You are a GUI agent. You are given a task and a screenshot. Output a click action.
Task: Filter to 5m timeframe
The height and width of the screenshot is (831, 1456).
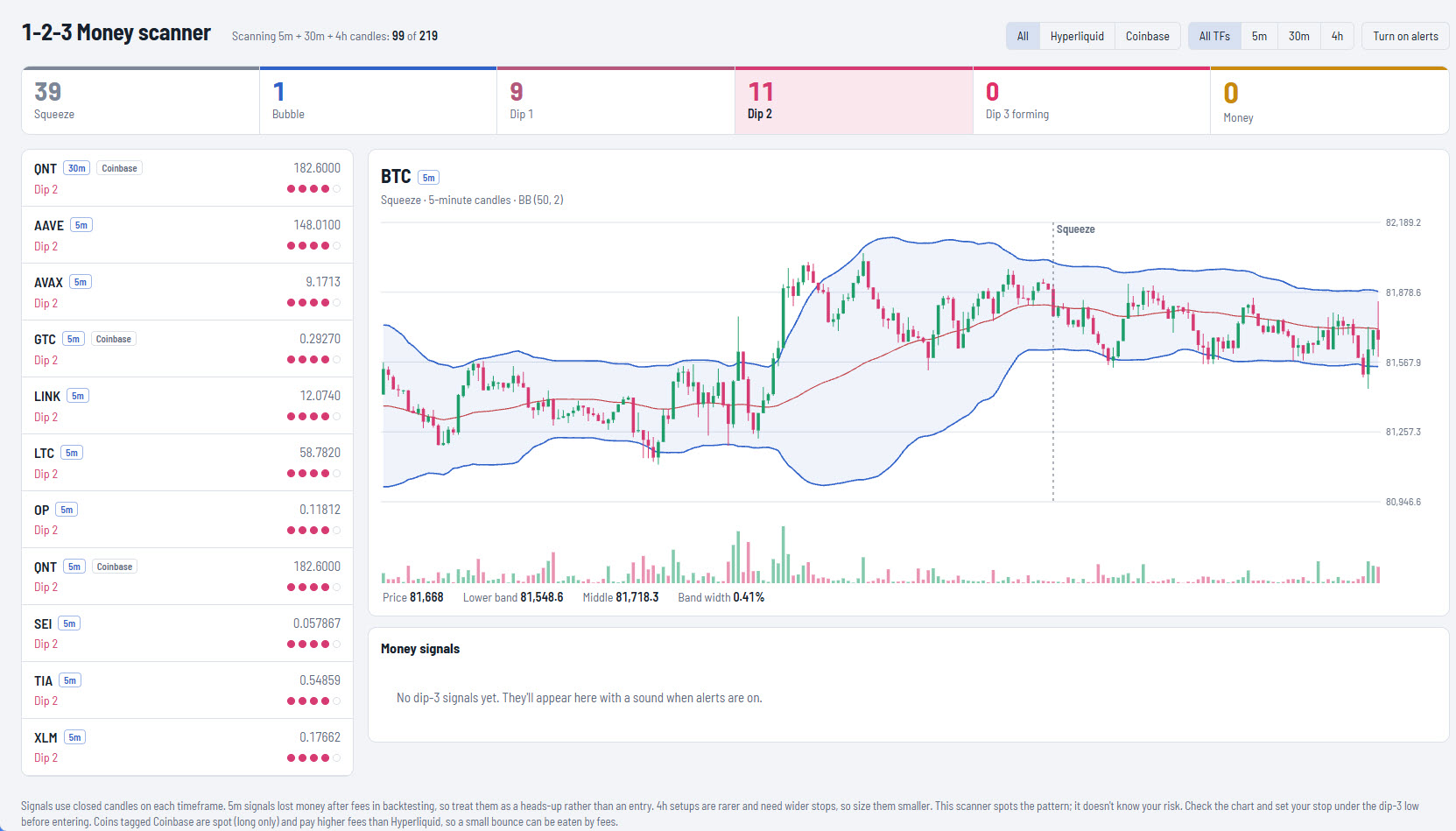point(1259,36)
